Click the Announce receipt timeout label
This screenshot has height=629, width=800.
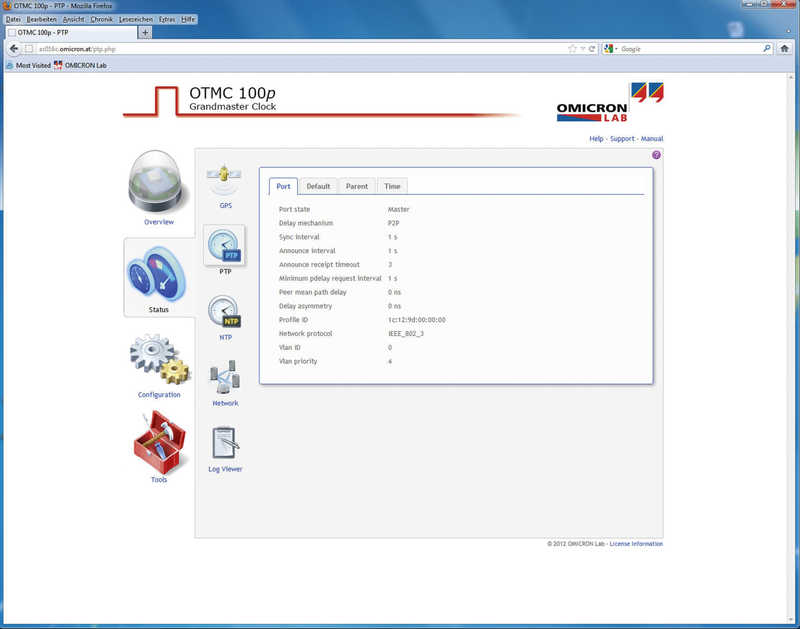319,265
